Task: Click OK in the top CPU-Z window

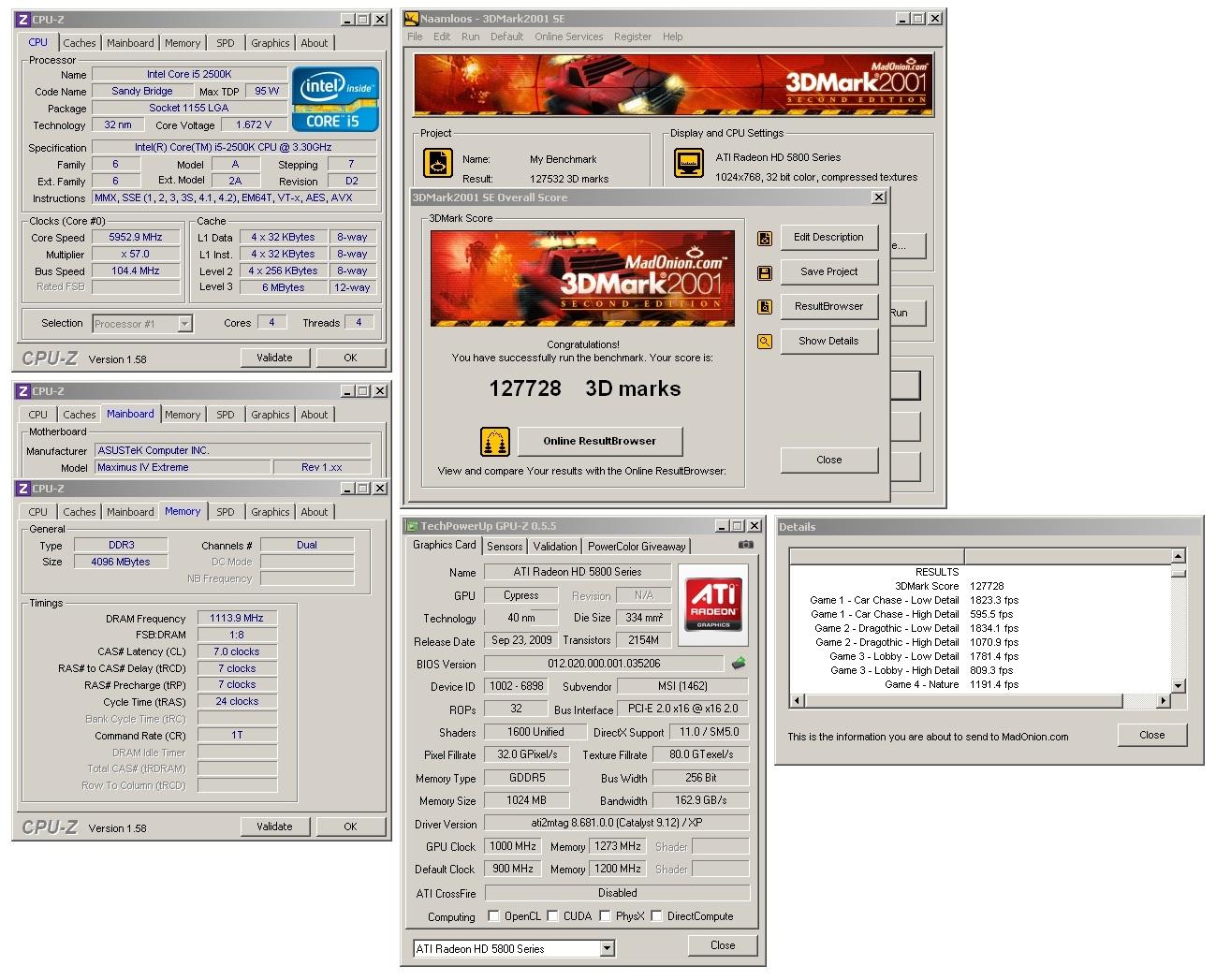Action: [x=350, y=358]
